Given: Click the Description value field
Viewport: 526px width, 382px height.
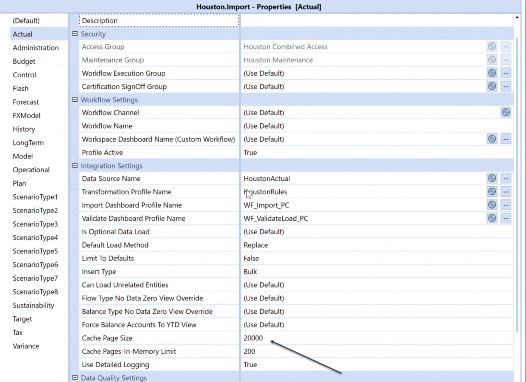Looking at the screenshot, I should click(x=377, y=20).
